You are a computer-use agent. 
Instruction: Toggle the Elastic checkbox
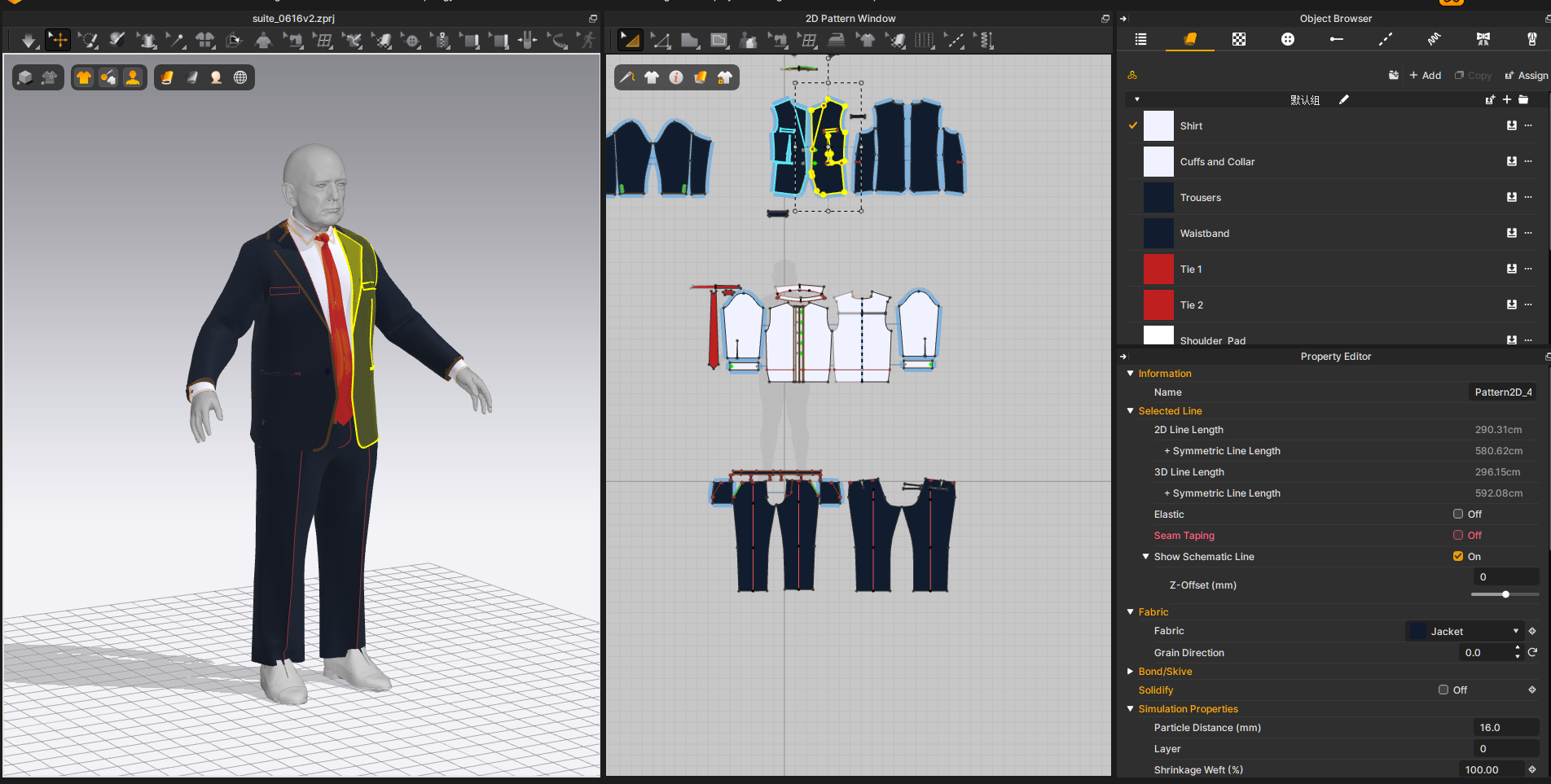tap(1458, 514)
